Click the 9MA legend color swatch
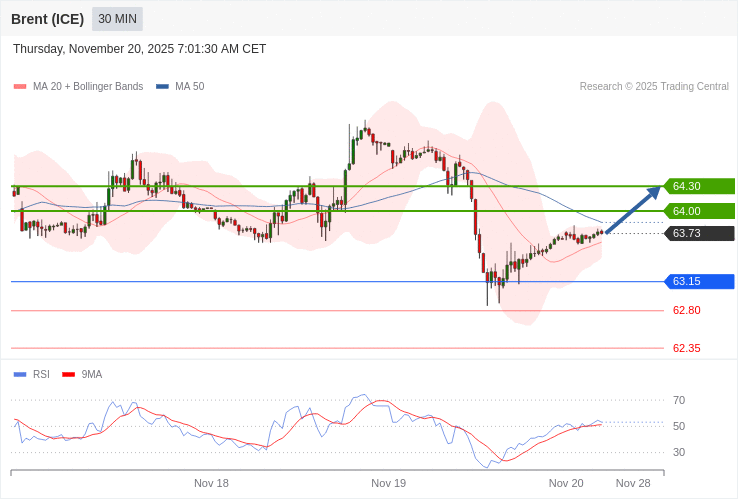Viewport: 738px width, 500px height. tap(68, 375)
